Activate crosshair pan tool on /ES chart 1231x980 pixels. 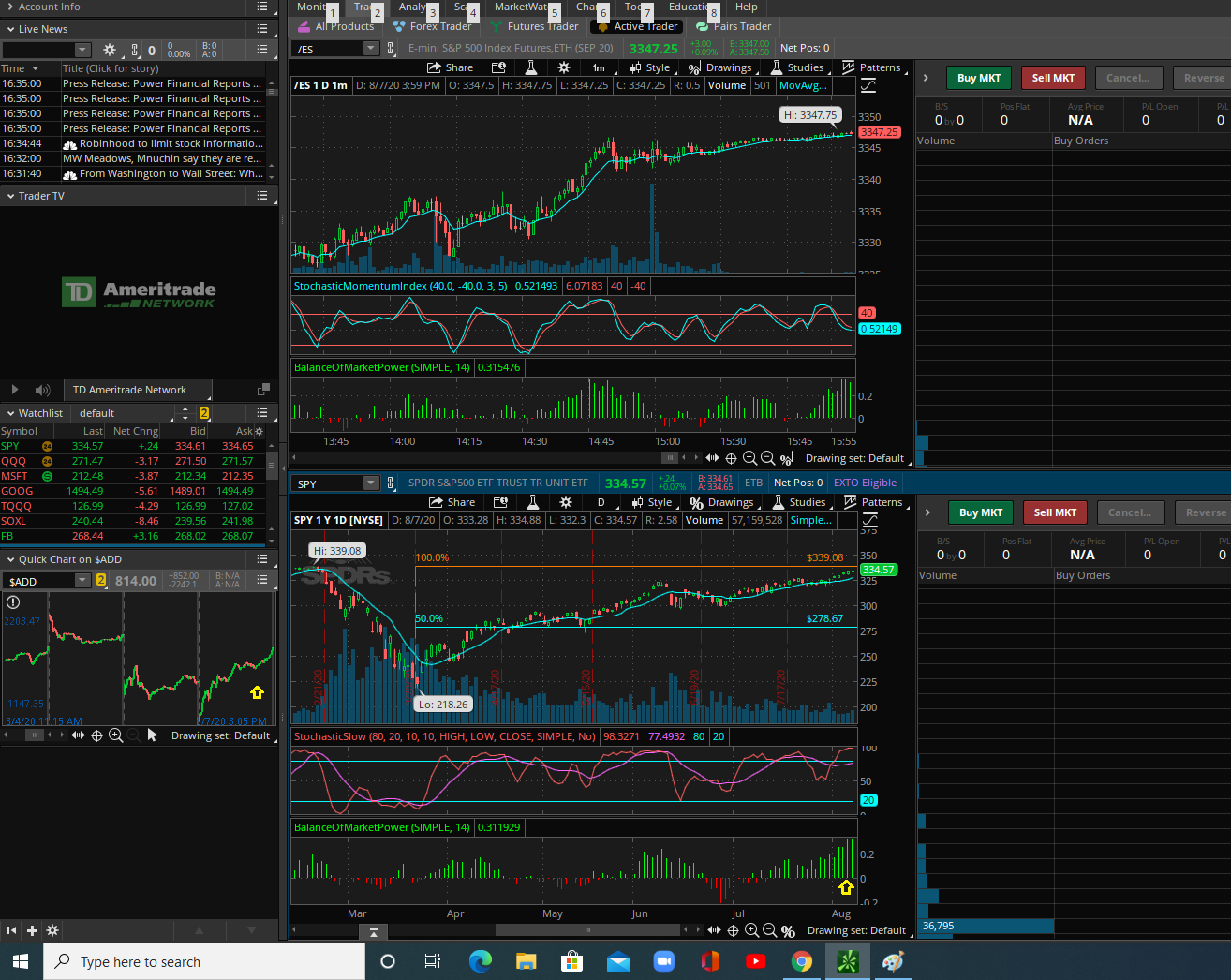pos(731,458)
